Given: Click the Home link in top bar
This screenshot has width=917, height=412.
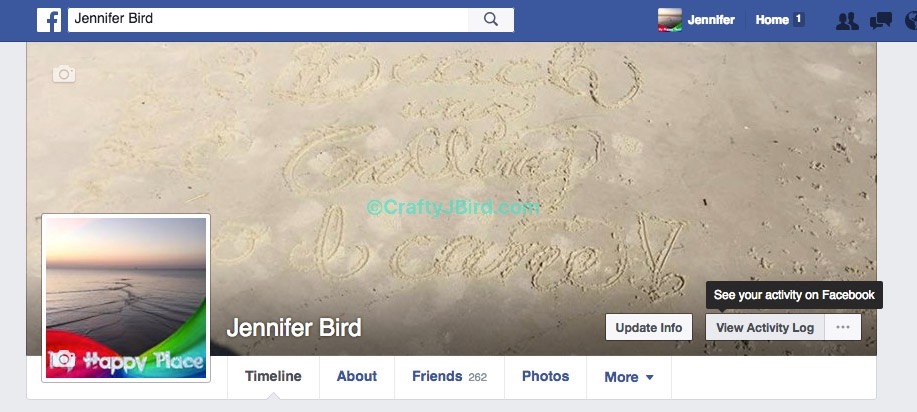Looking at the screenshot, I should tap(772, 20).
